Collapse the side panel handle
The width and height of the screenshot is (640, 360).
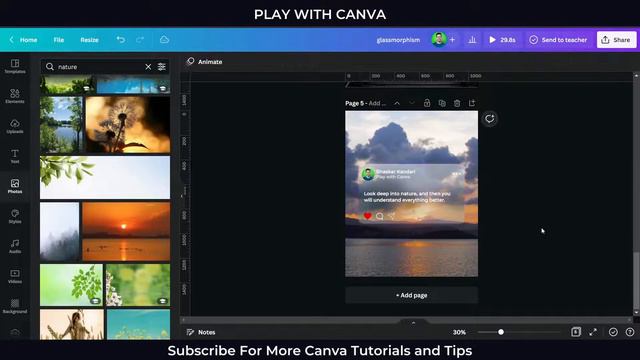[x=182, y=196]
